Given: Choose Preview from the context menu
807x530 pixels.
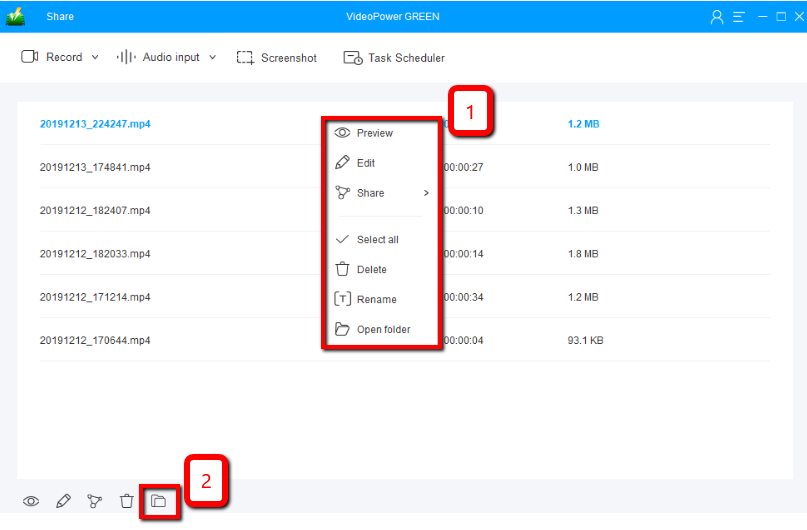Looking at the screenshot, I should tap(374, 133).
